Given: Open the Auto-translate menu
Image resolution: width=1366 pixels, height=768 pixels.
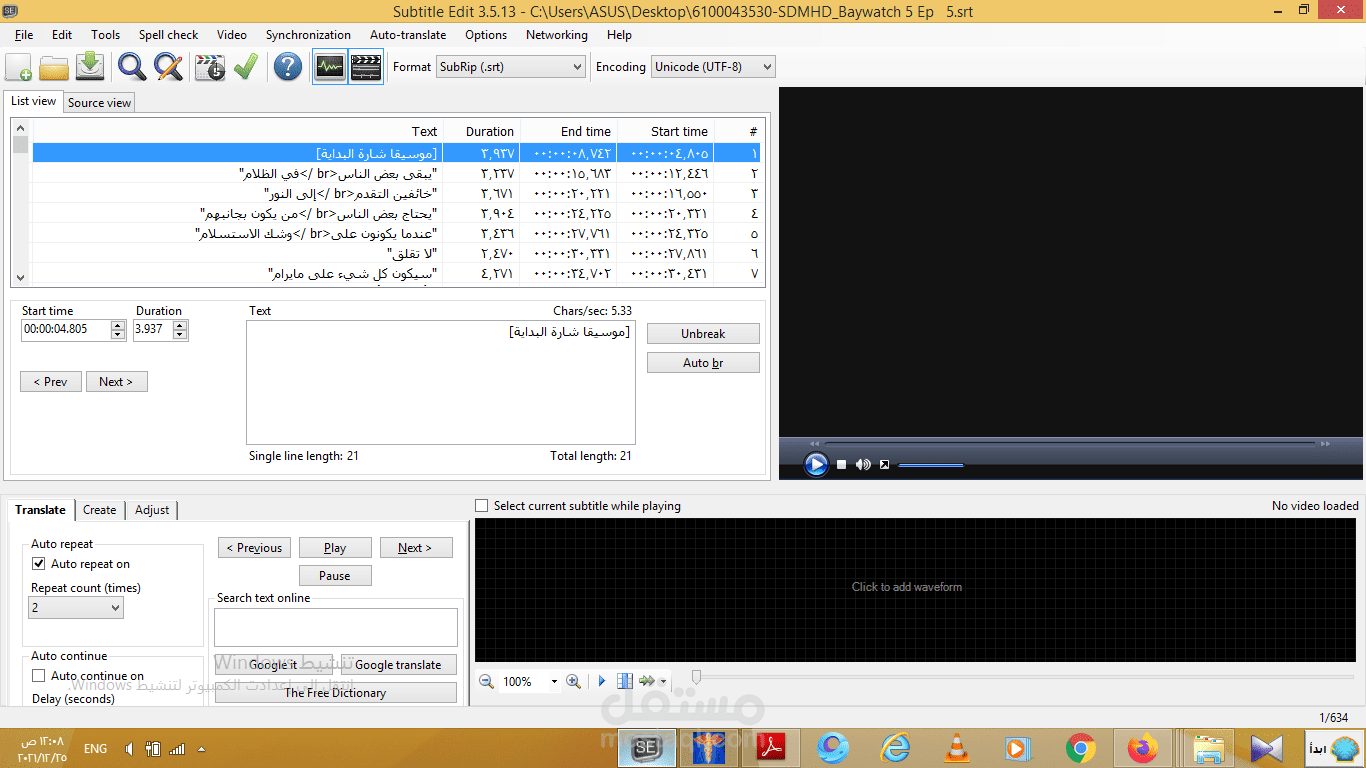Looking at the screenshot, I should tap(408, 35).
